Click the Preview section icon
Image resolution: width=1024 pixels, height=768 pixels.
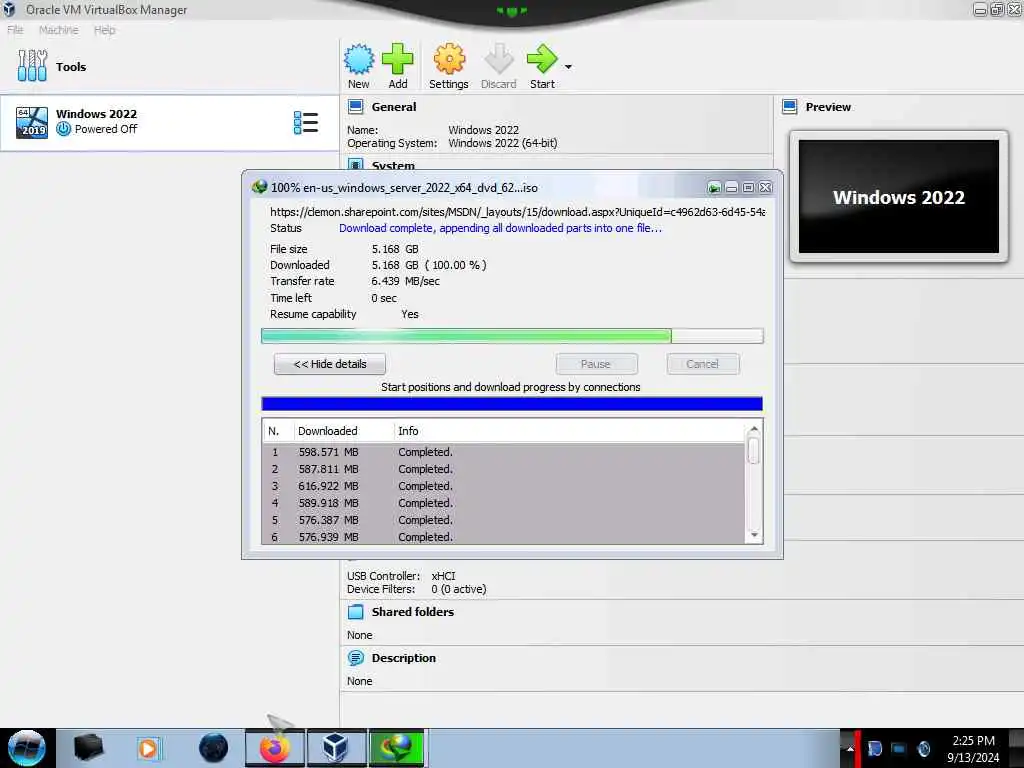tap(790, 106)
